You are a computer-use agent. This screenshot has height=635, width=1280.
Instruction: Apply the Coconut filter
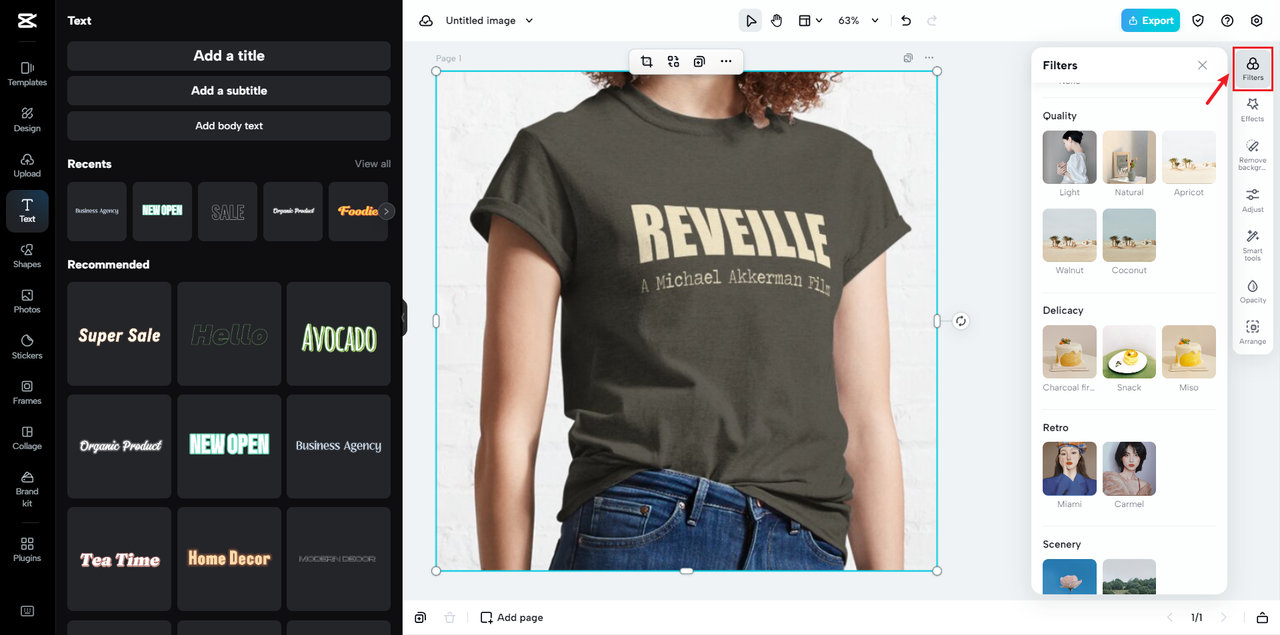[x=1129, y=235]
